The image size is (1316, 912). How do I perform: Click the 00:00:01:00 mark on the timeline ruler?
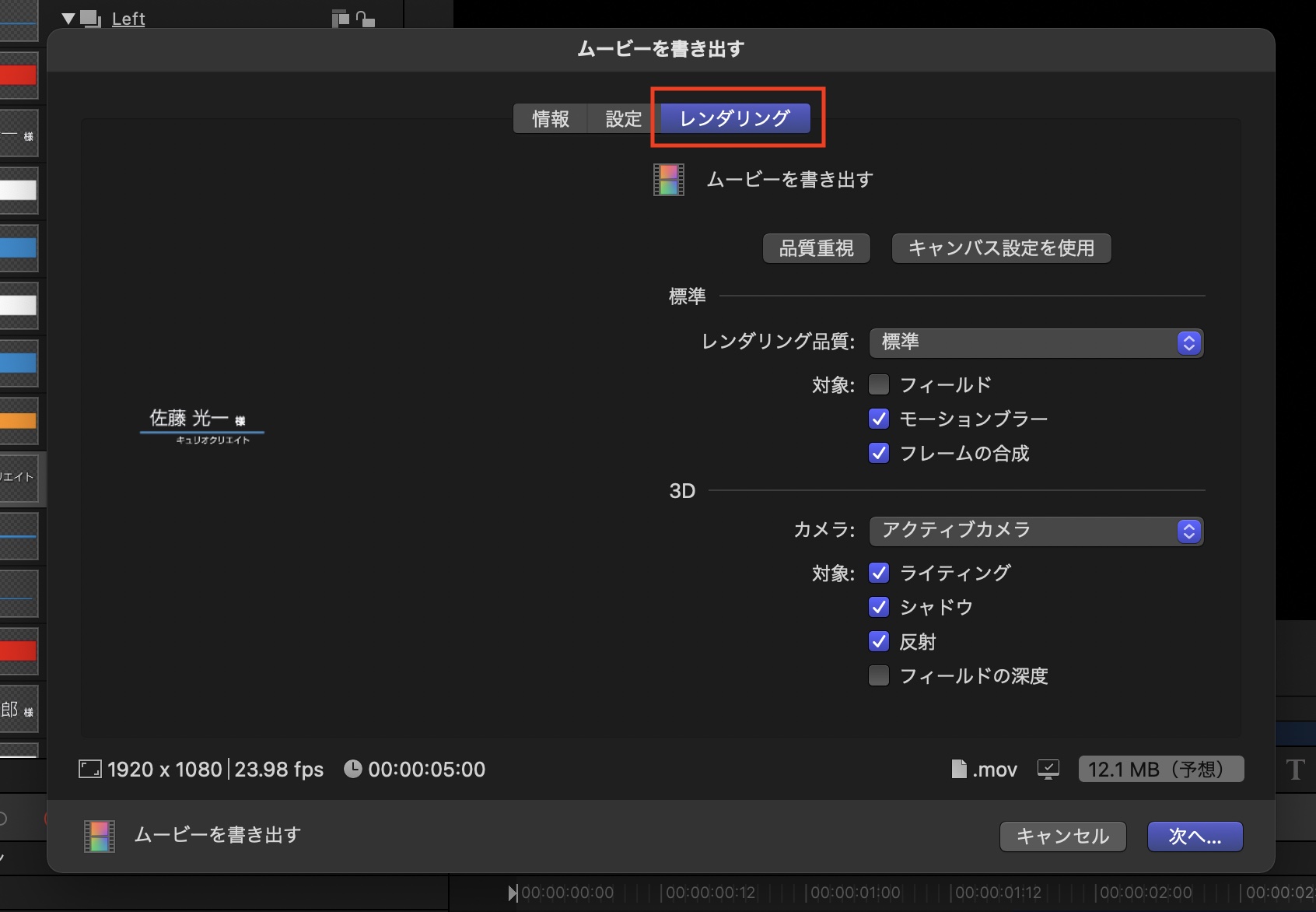[x=856, y=893]
